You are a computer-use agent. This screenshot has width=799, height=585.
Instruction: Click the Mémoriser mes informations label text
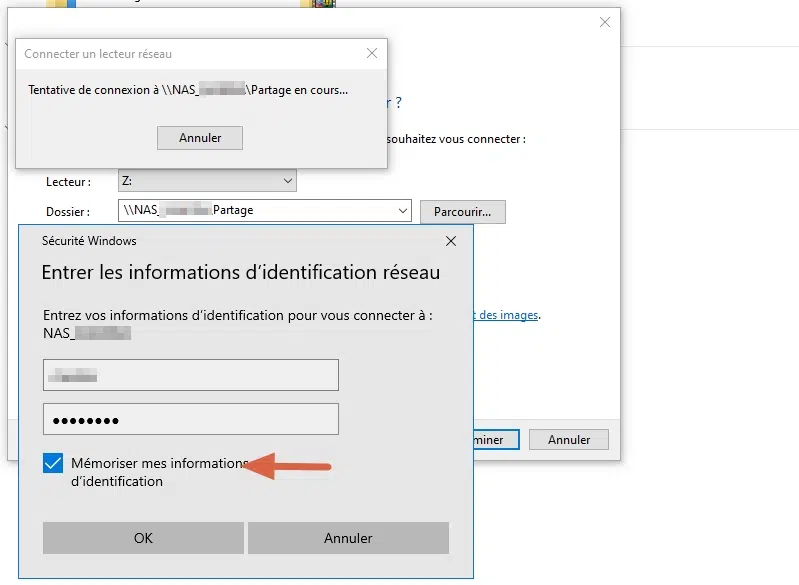pyautogui.click(x=158, y=464)
